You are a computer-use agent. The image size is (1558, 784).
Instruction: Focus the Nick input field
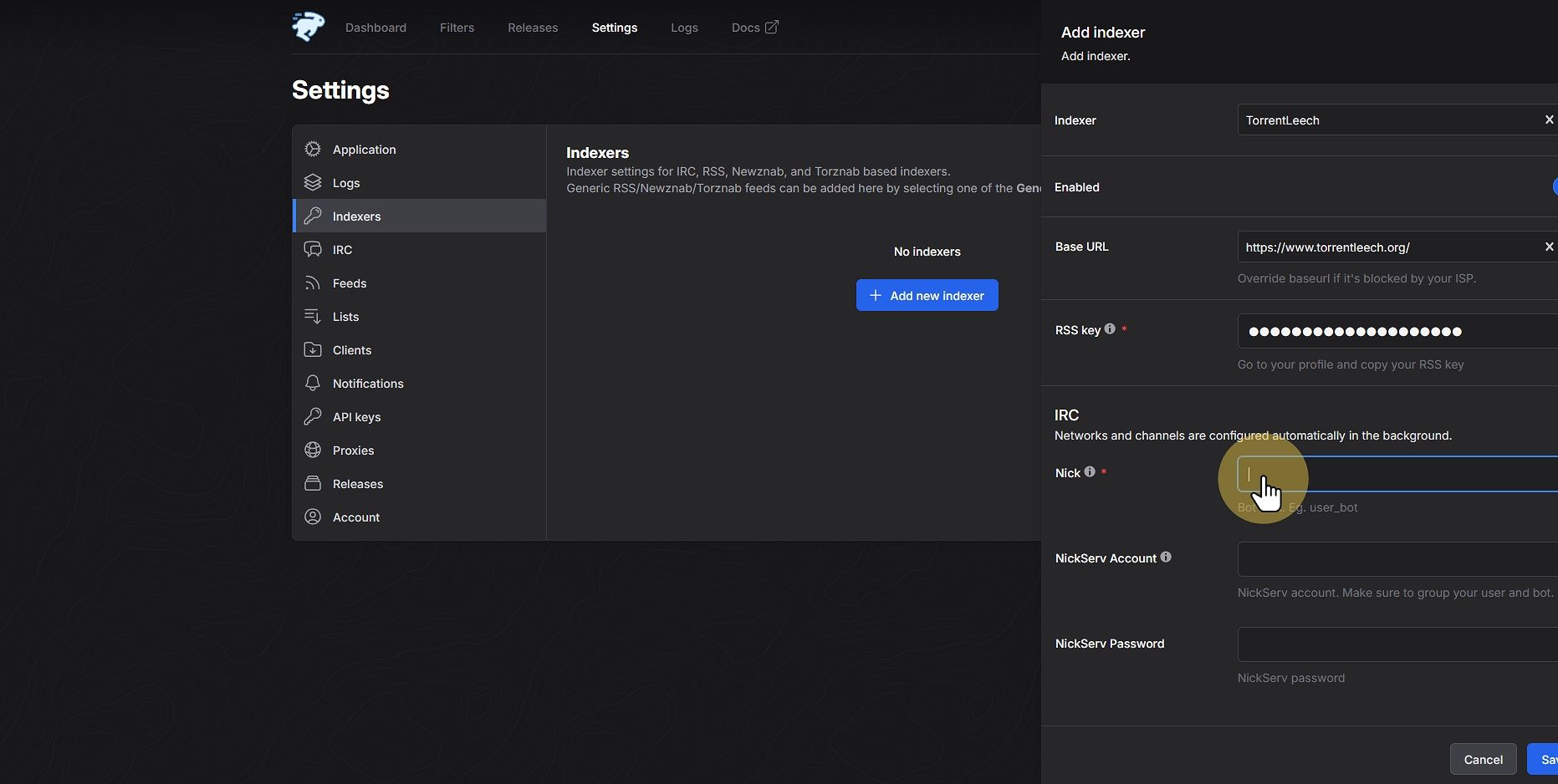tap(1397, 474)
